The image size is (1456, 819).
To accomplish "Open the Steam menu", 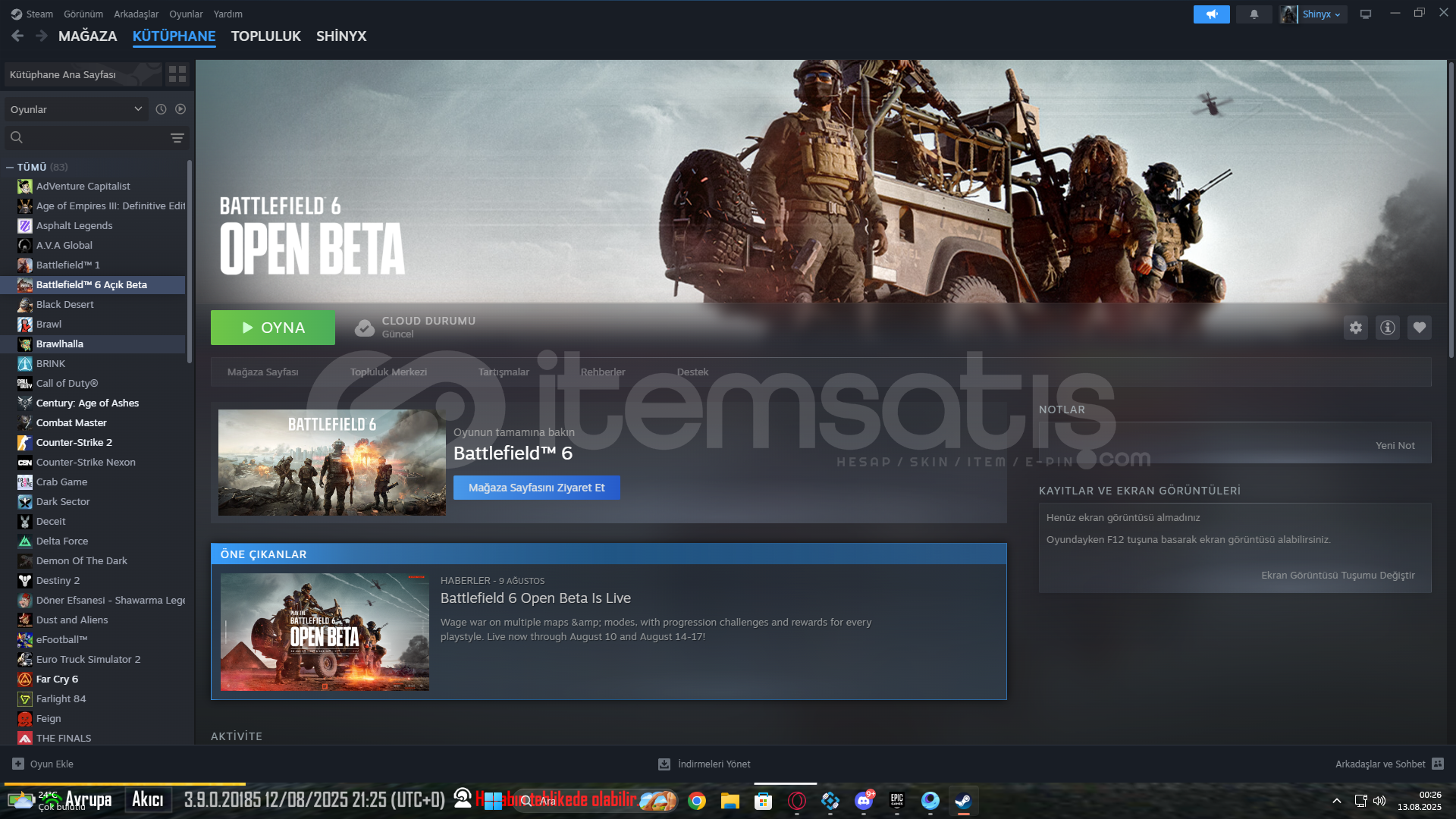I will (39, 14).
